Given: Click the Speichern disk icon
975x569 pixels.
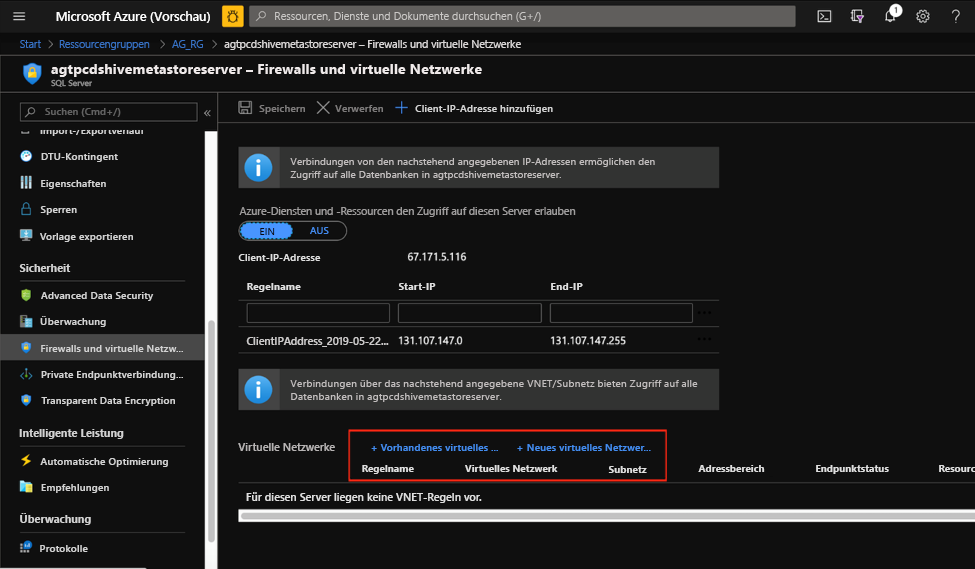Looking at the screenshot, I should point(245,108).
